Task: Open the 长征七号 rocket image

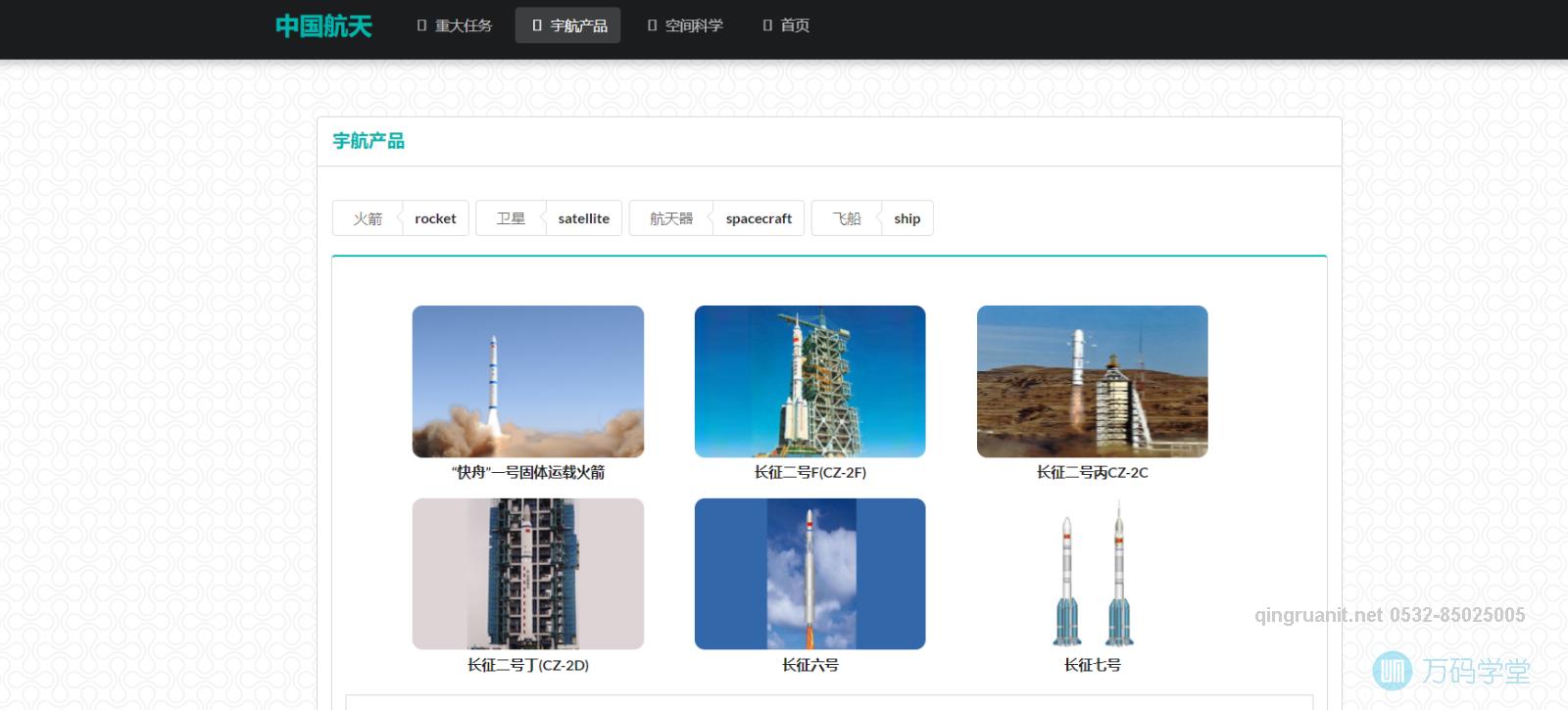Action: (x=1093, y=574)
